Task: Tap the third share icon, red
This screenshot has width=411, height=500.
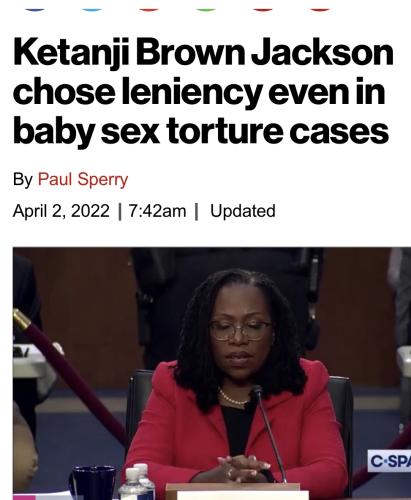Action: click(x=149, y=7)
